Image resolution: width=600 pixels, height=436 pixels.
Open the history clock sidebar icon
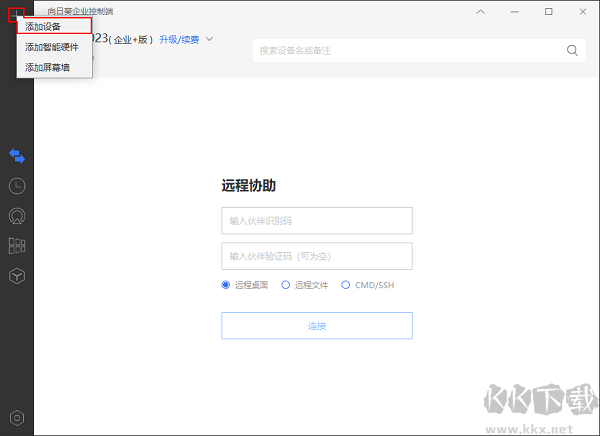tap(17, 186)
